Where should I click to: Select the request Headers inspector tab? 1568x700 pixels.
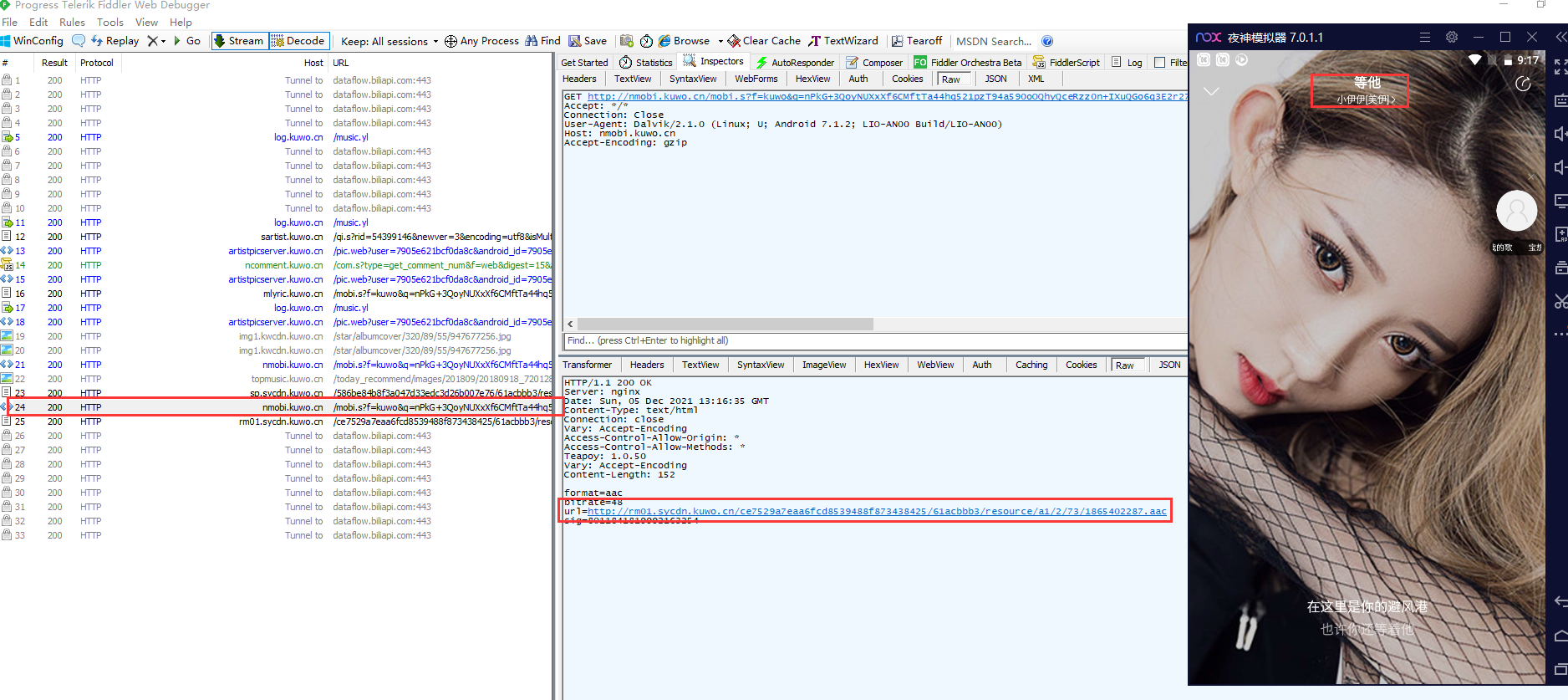coord(579,79)
